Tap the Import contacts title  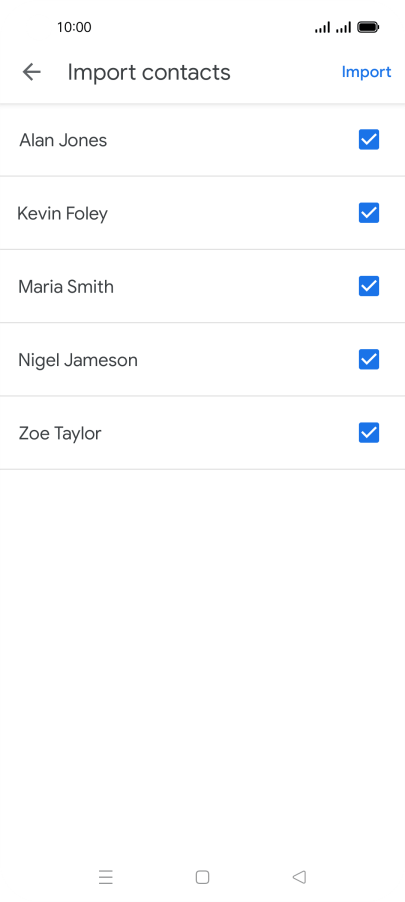(x=149, y=72)
